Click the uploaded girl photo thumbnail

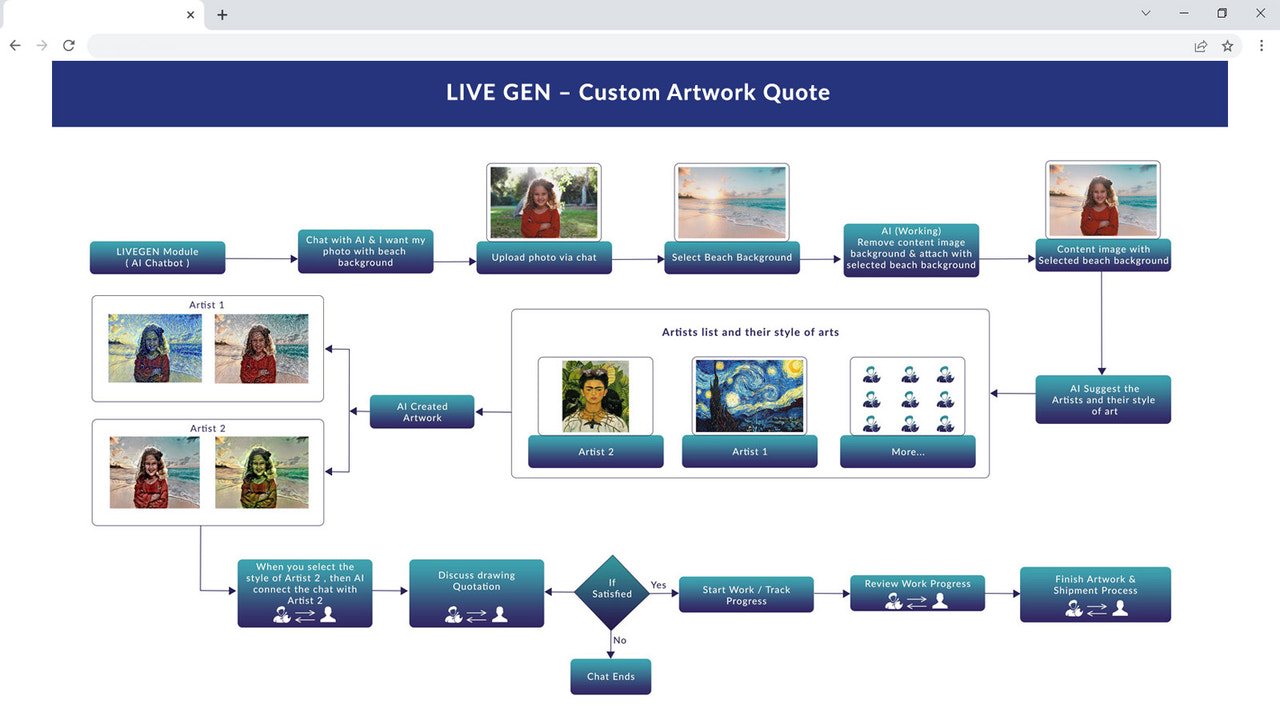543,200
